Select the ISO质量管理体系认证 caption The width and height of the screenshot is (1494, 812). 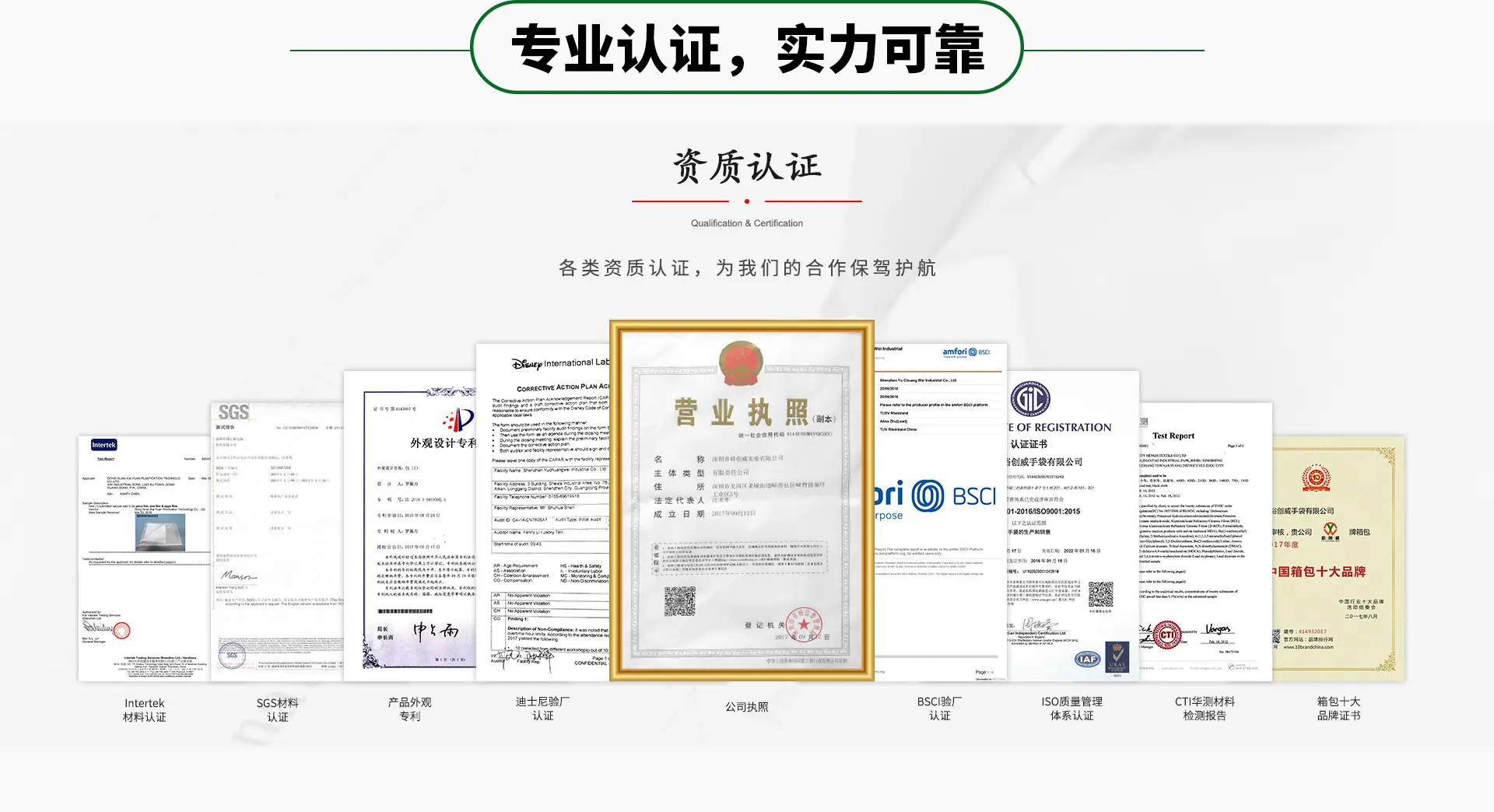pos(1072,709)
